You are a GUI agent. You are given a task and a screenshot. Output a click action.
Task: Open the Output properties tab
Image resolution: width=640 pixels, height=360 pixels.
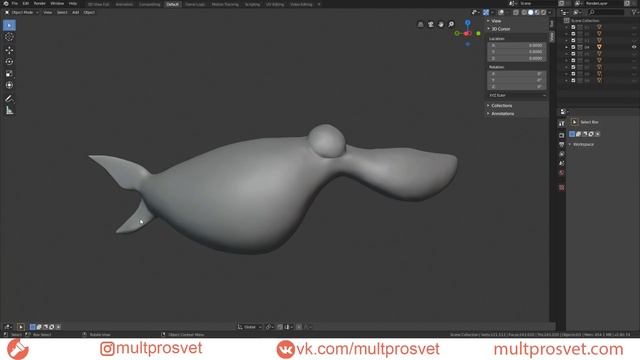562,144
